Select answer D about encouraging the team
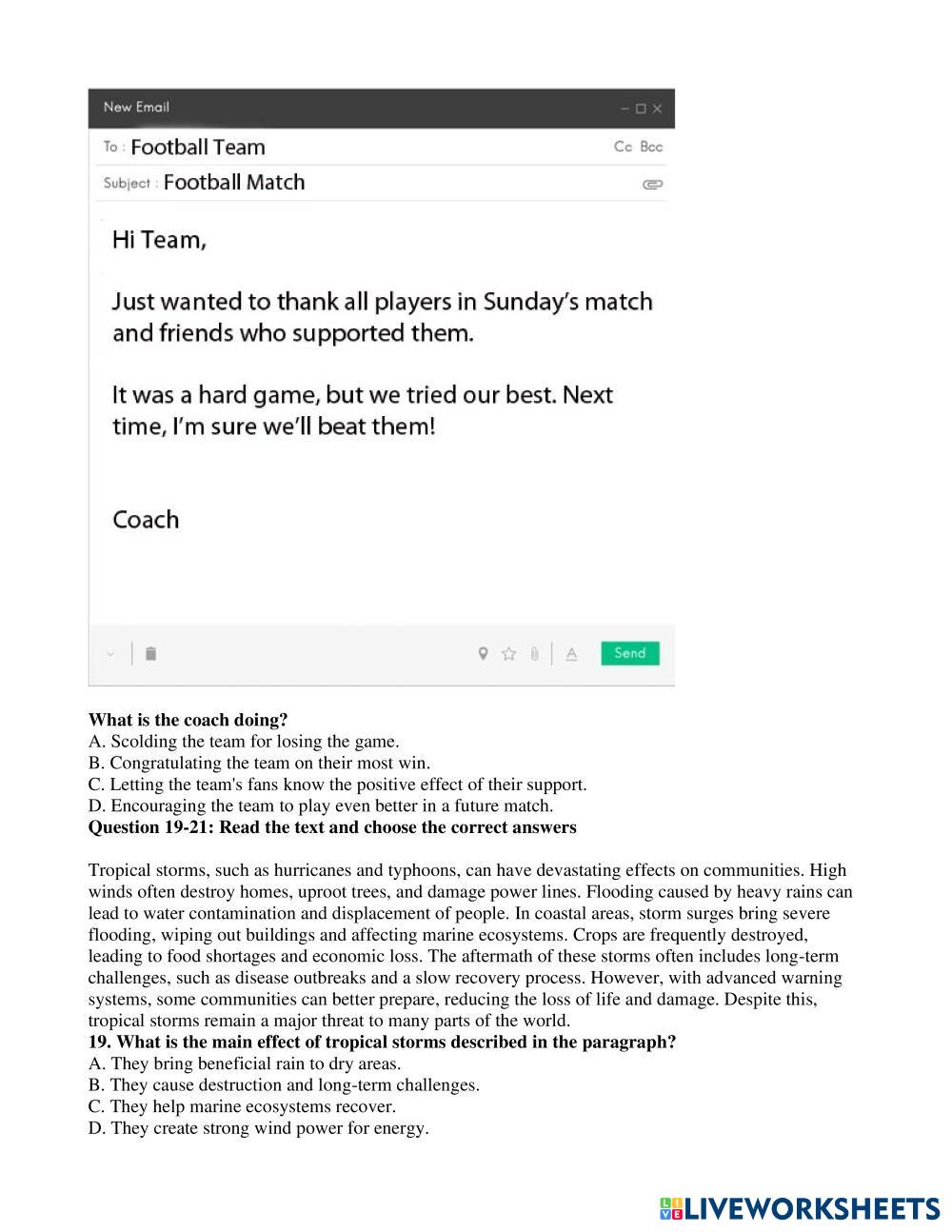952x1232 pixels. 321,805
